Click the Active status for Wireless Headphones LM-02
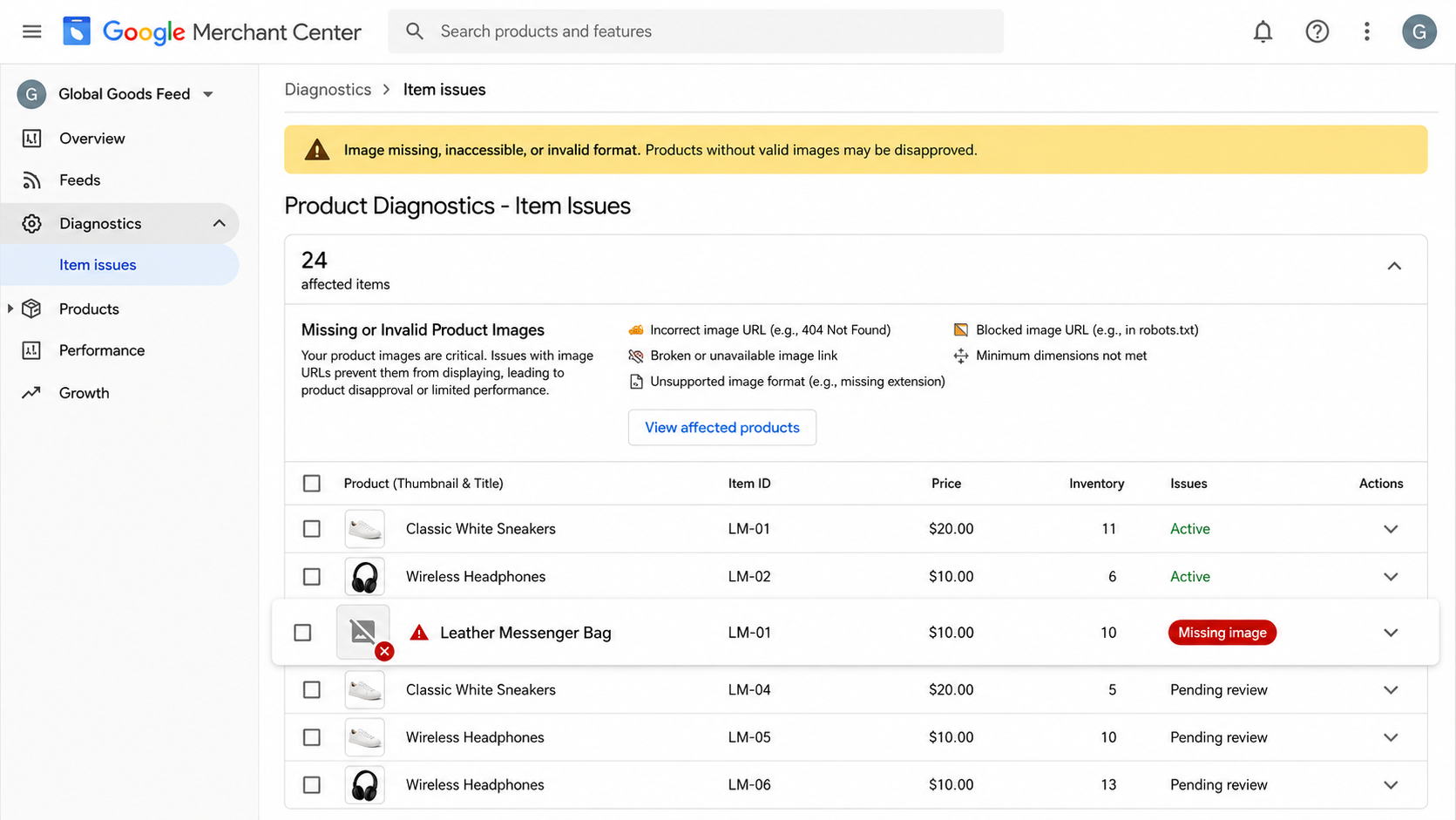The height and width of the screenshot is (820, 1456). [x=1189, y=577]
